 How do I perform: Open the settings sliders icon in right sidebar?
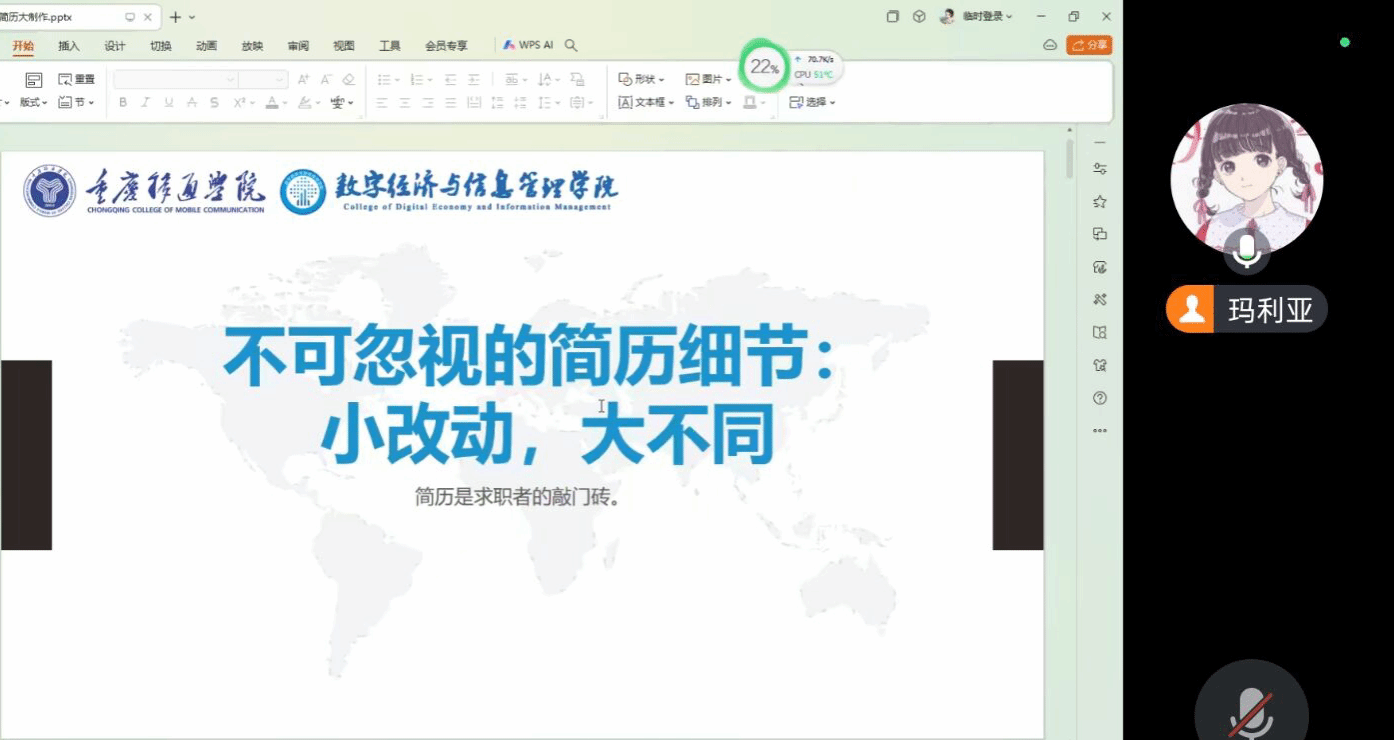point(1100,169)
